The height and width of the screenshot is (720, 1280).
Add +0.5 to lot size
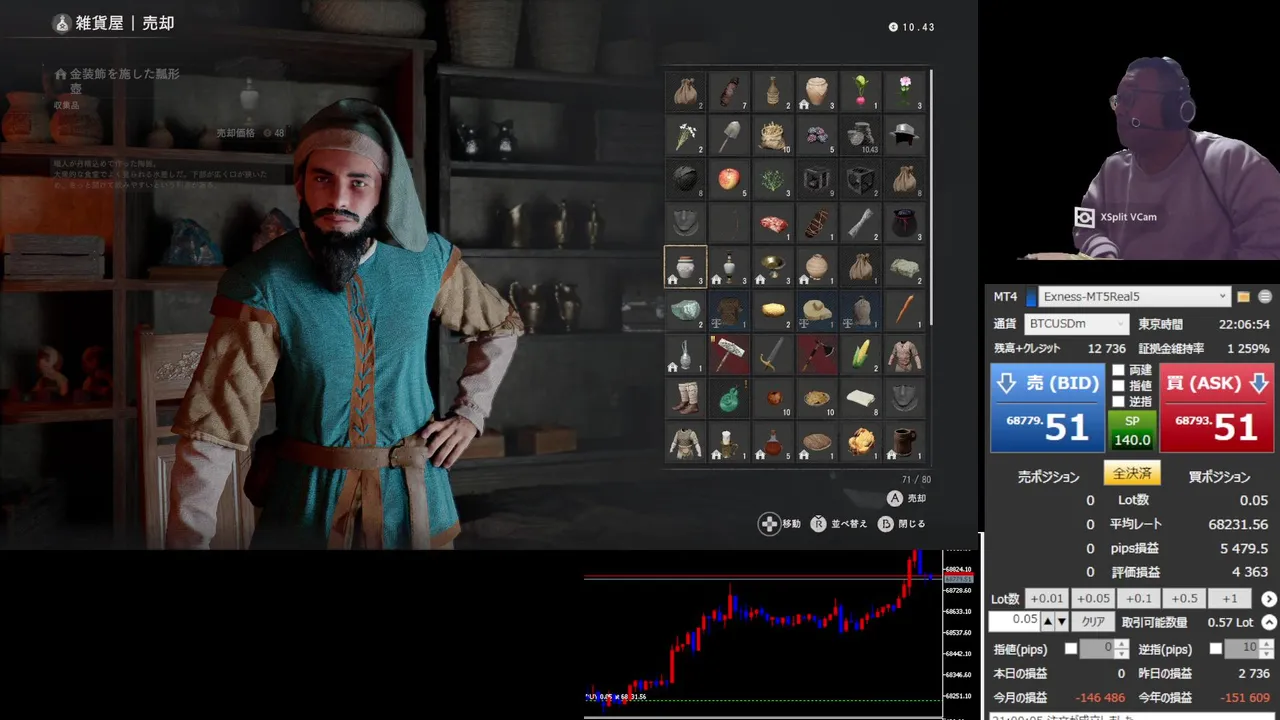coord(1184,599)
